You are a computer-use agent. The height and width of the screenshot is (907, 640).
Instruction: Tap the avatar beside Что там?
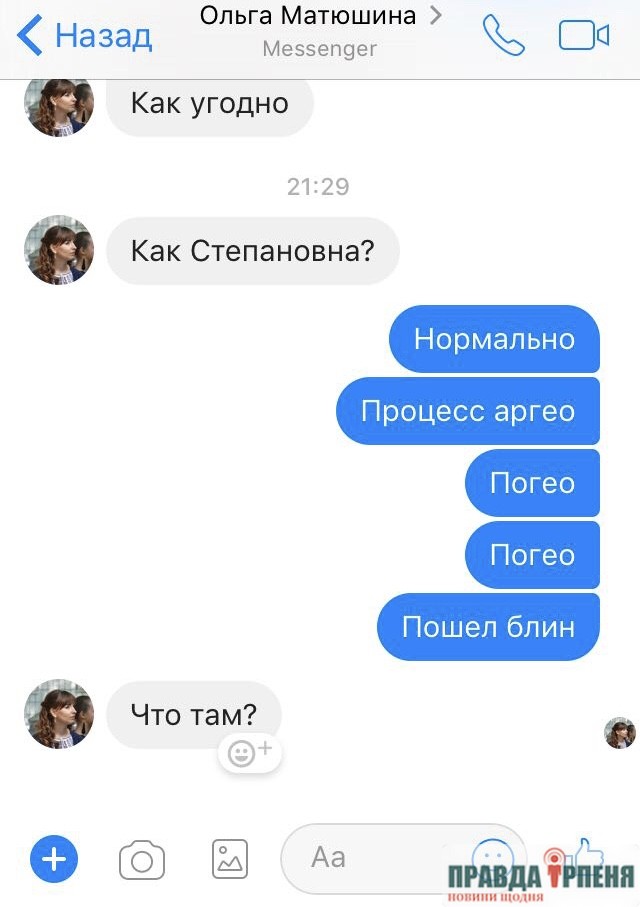coord(58,714)
